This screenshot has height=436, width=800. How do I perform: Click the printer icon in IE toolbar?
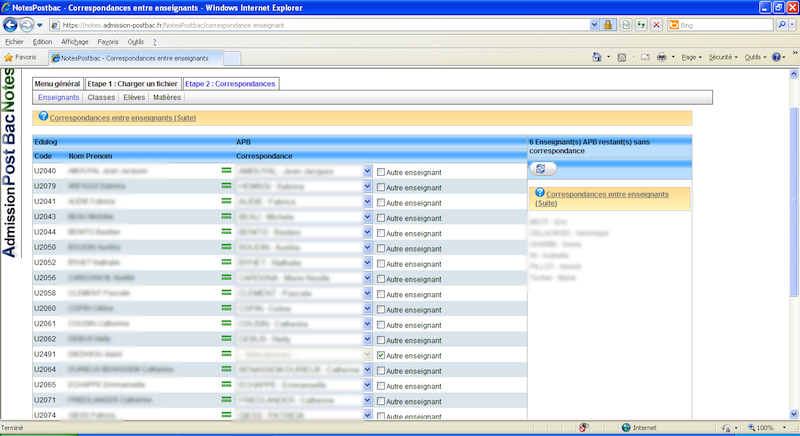coord(661,58)
